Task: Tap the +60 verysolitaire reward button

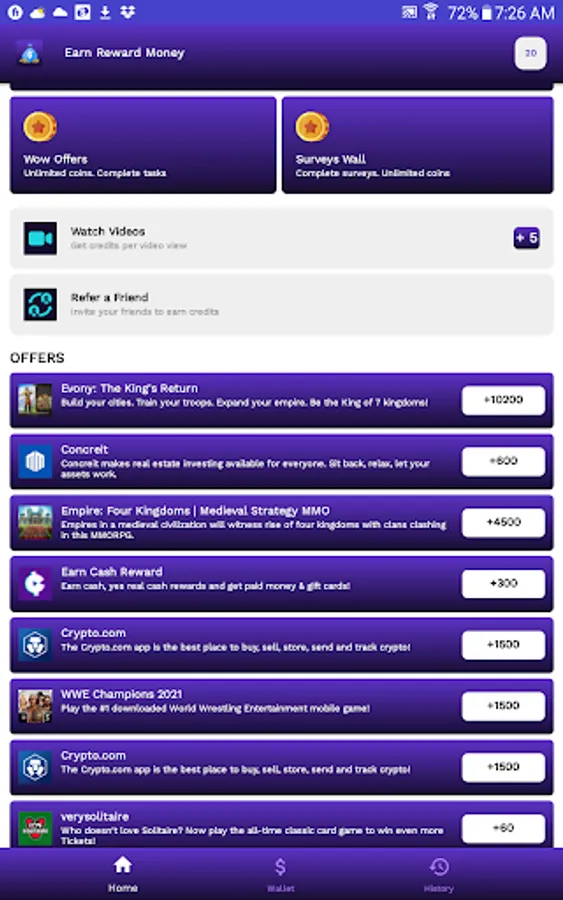Action: tap(503, 828)
